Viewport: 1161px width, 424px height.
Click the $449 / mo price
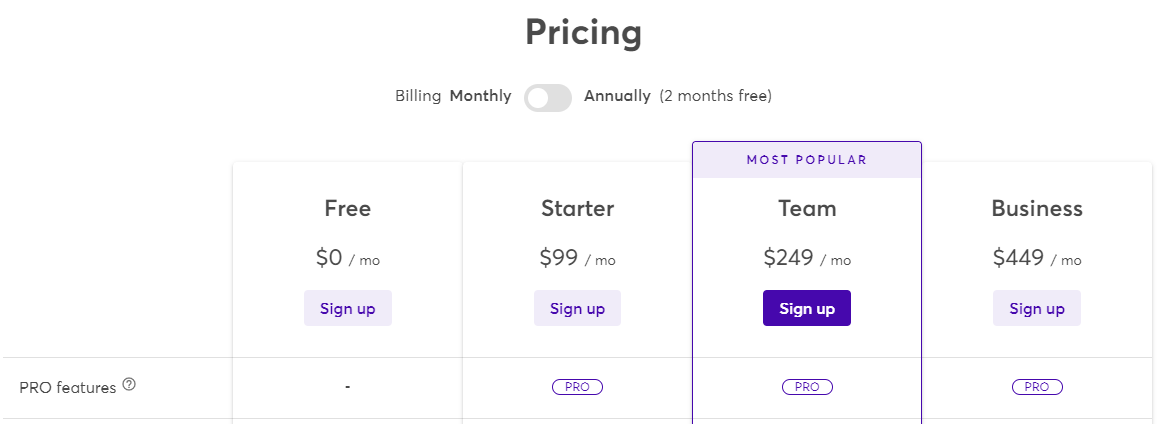point(1037,258)
